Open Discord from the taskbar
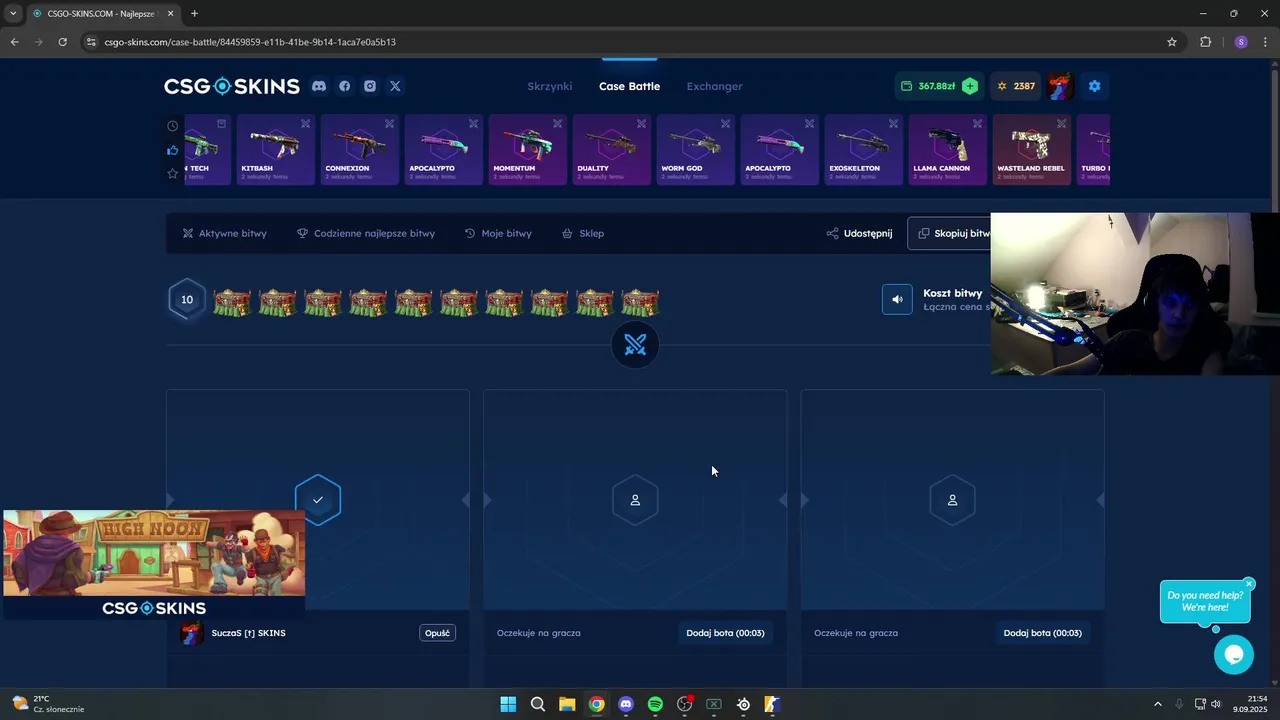The width and height of the screenshot is (1280, 720). coord(626,704)
